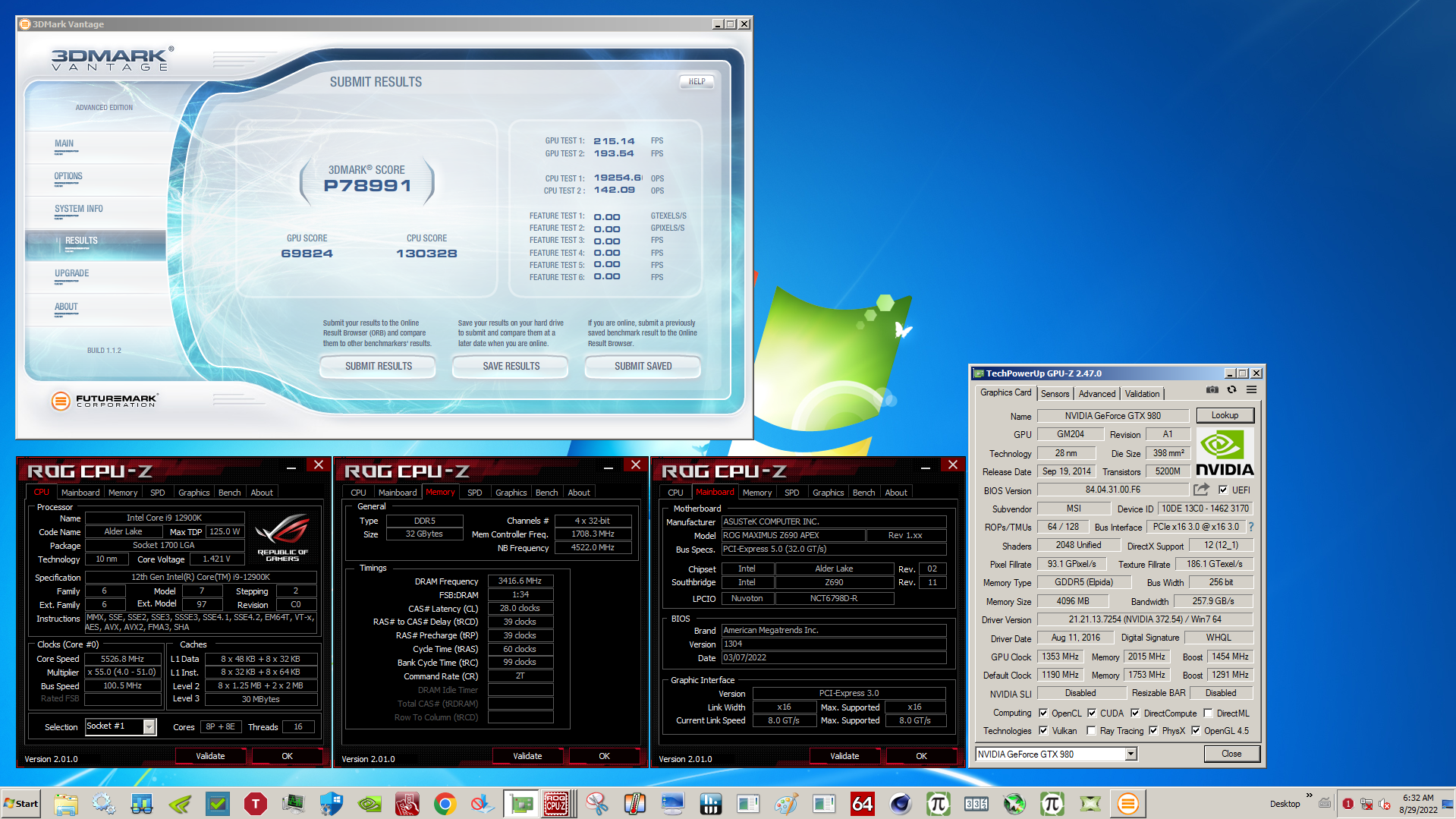Open the 3DMark orange icon in the taskbar
Image resolution: width=1456 pixels, height=819 pixels.
click(1128, 803)
